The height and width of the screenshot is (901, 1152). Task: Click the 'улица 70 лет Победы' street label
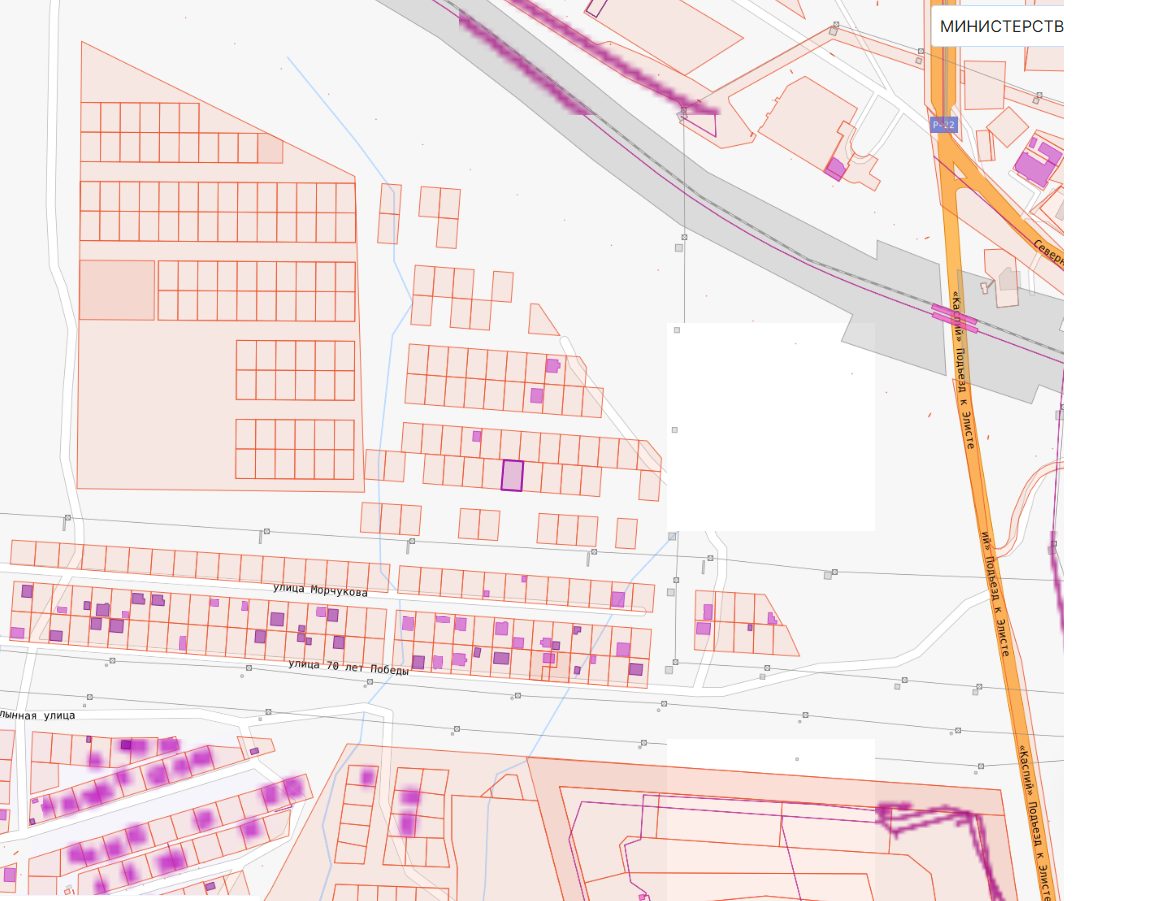pyautogui.click(x=348, y=667)
